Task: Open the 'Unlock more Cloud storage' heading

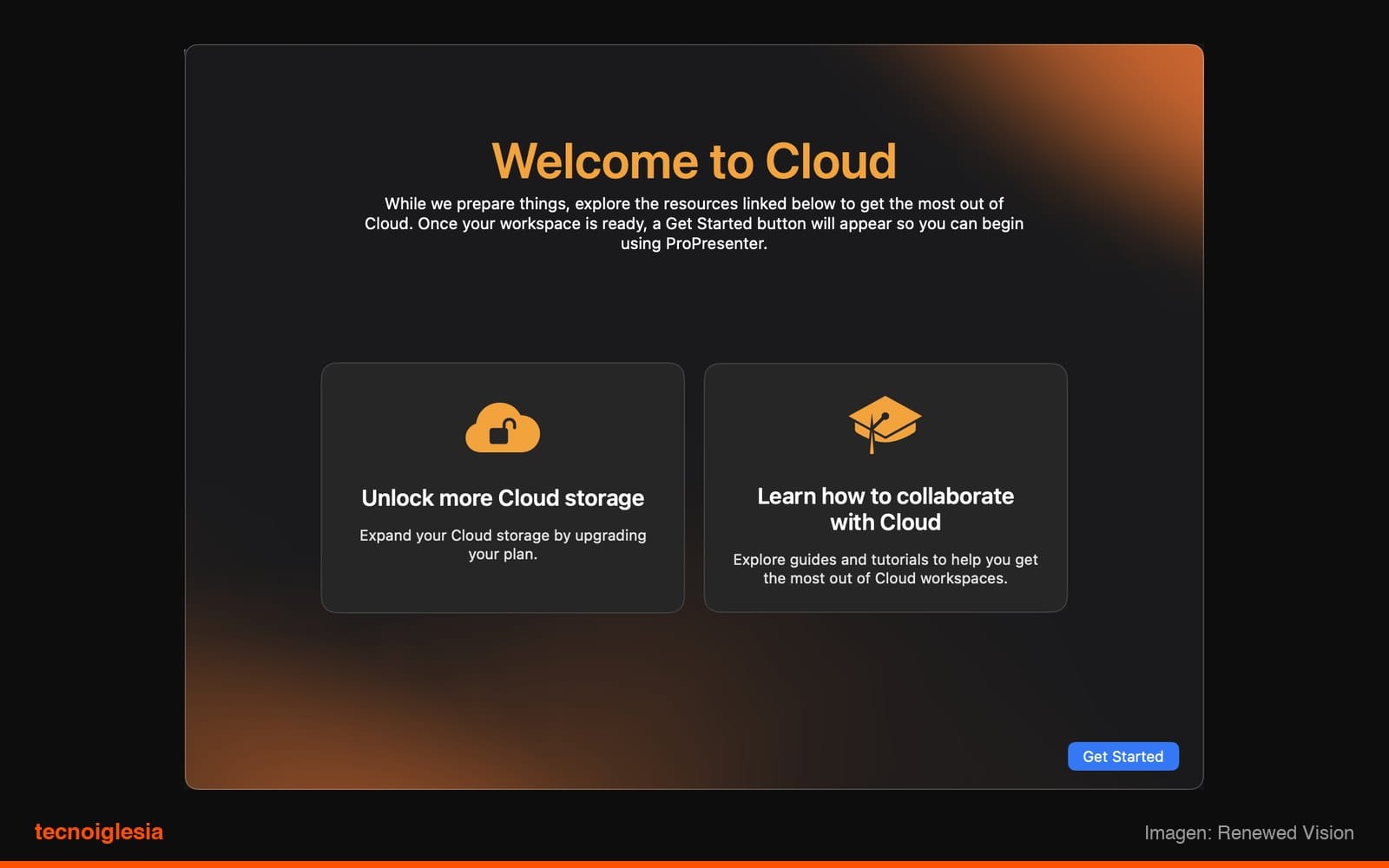Action: point(503,498)
